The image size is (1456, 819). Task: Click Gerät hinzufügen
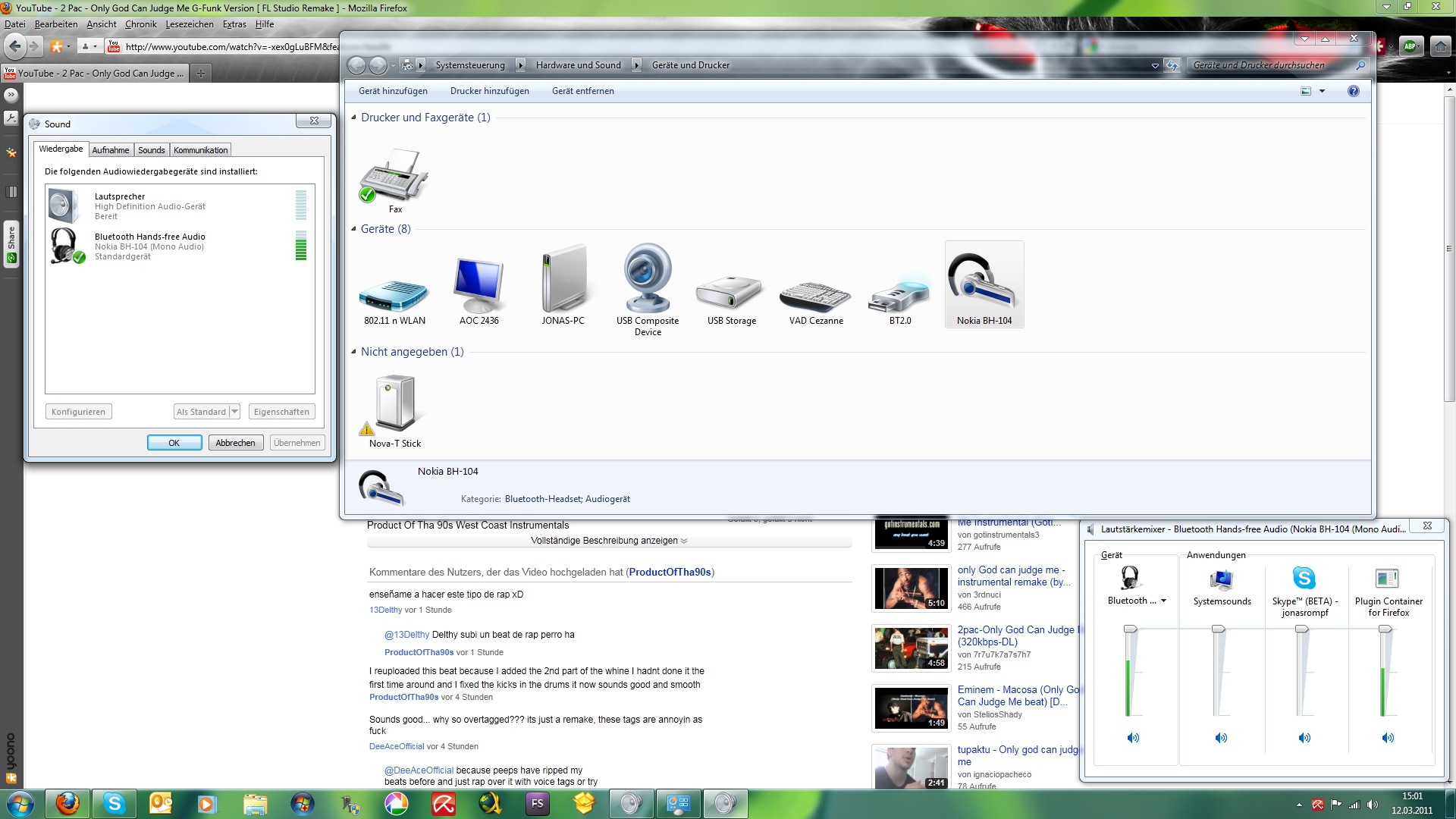[393, 91]
